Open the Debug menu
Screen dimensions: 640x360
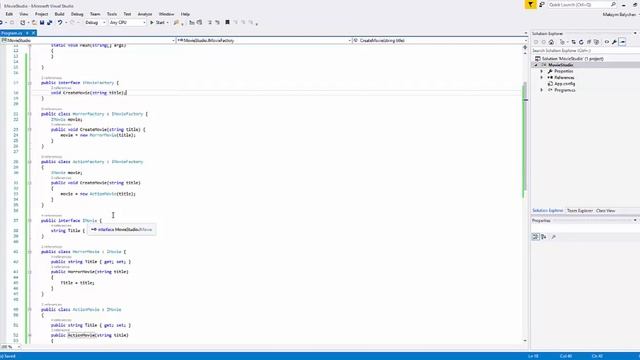pos(77,14)
